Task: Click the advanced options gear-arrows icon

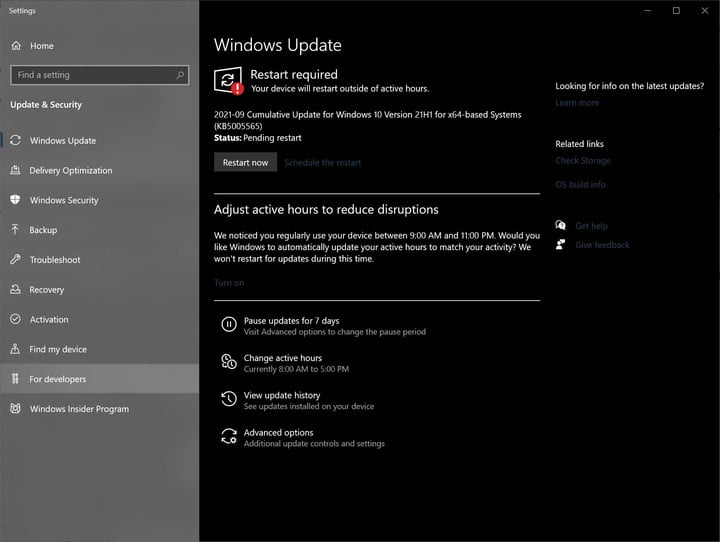Action: pos(229,436)
